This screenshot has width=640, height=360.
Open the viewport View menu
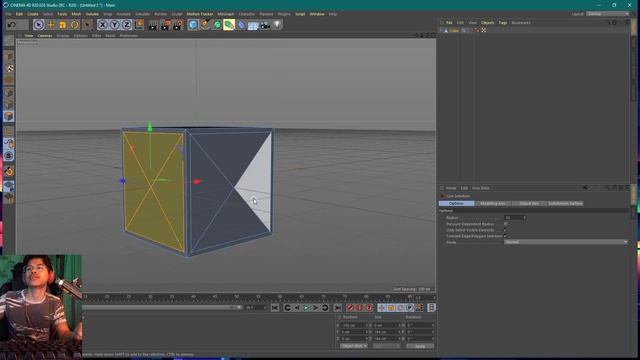coord(29,36)
